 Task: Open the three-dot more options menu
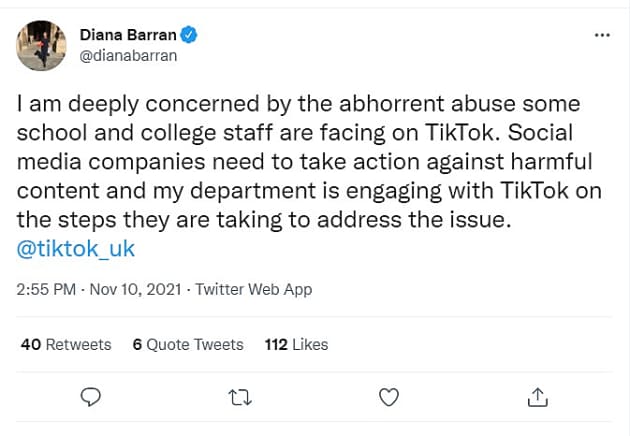tap(602, 35)
